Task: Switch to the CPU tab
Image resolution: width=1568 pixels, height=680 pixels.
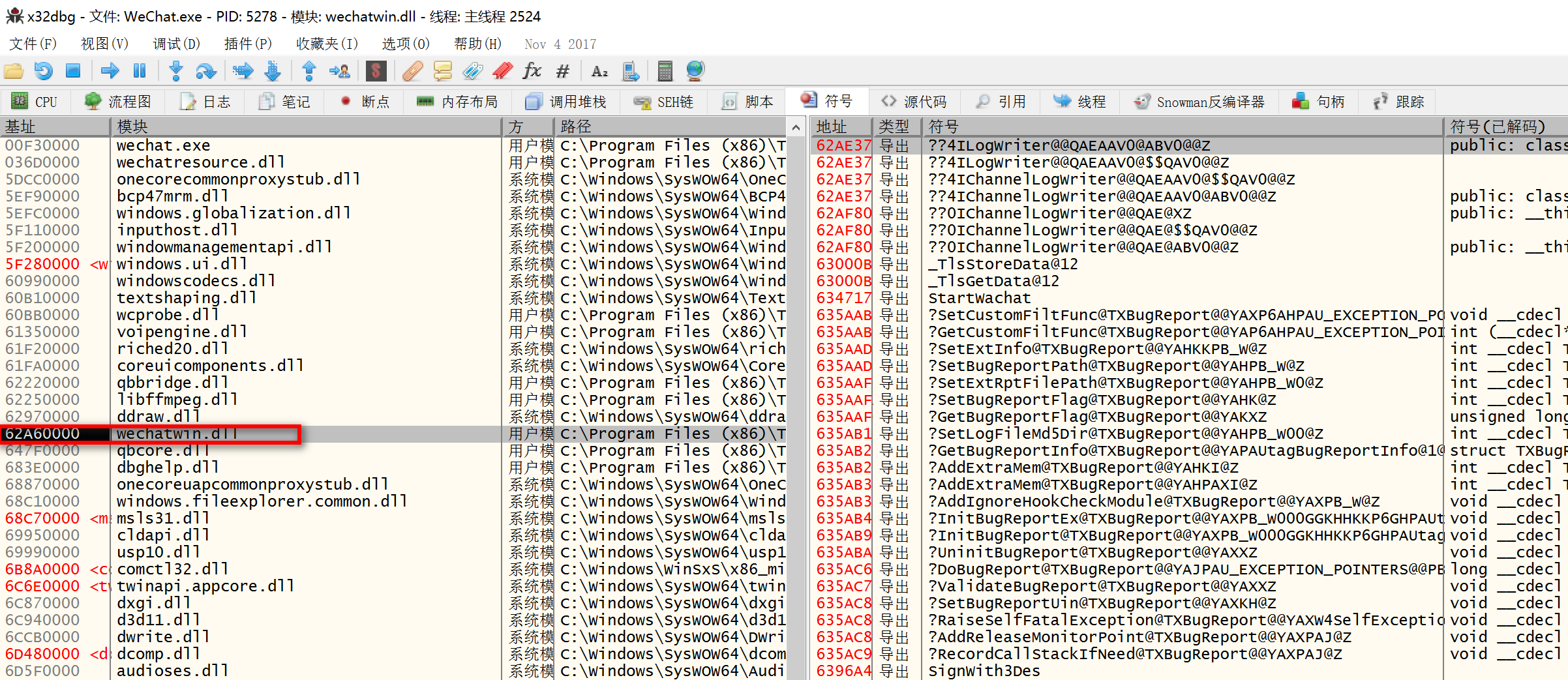Action: (35, 102)
